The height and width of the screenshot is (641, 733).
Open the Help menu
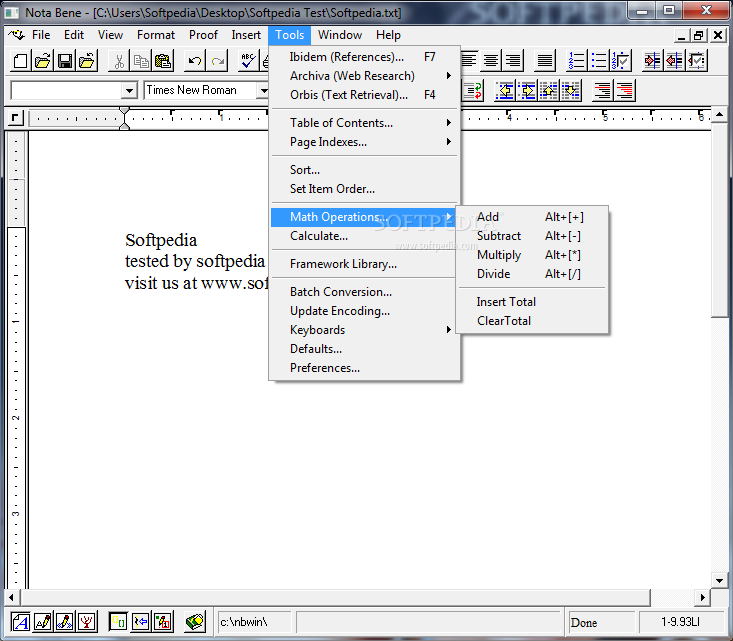[388, 35]
